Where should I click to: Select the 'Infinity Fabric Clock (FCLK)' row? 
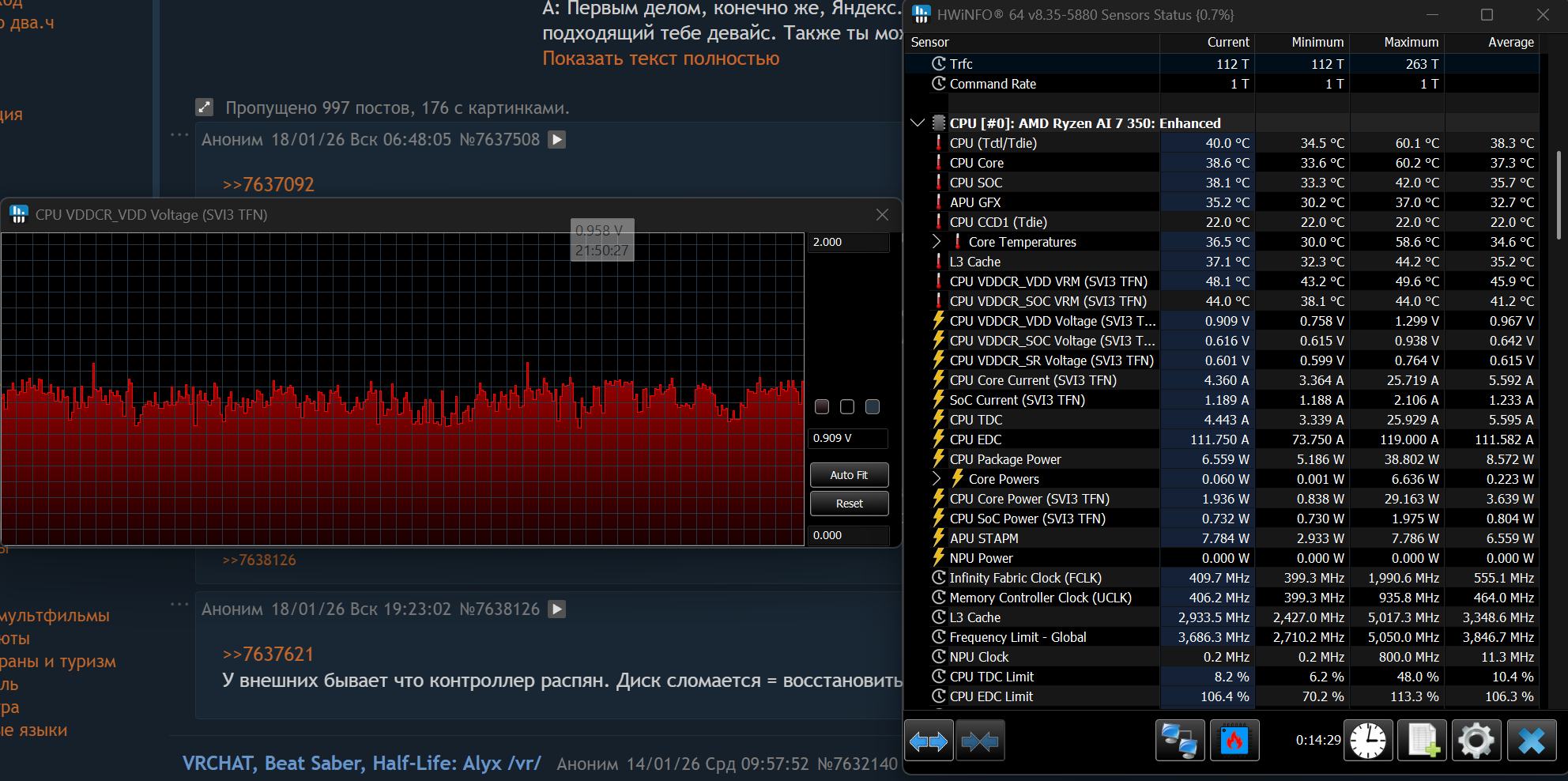(x=1223, y=578)
